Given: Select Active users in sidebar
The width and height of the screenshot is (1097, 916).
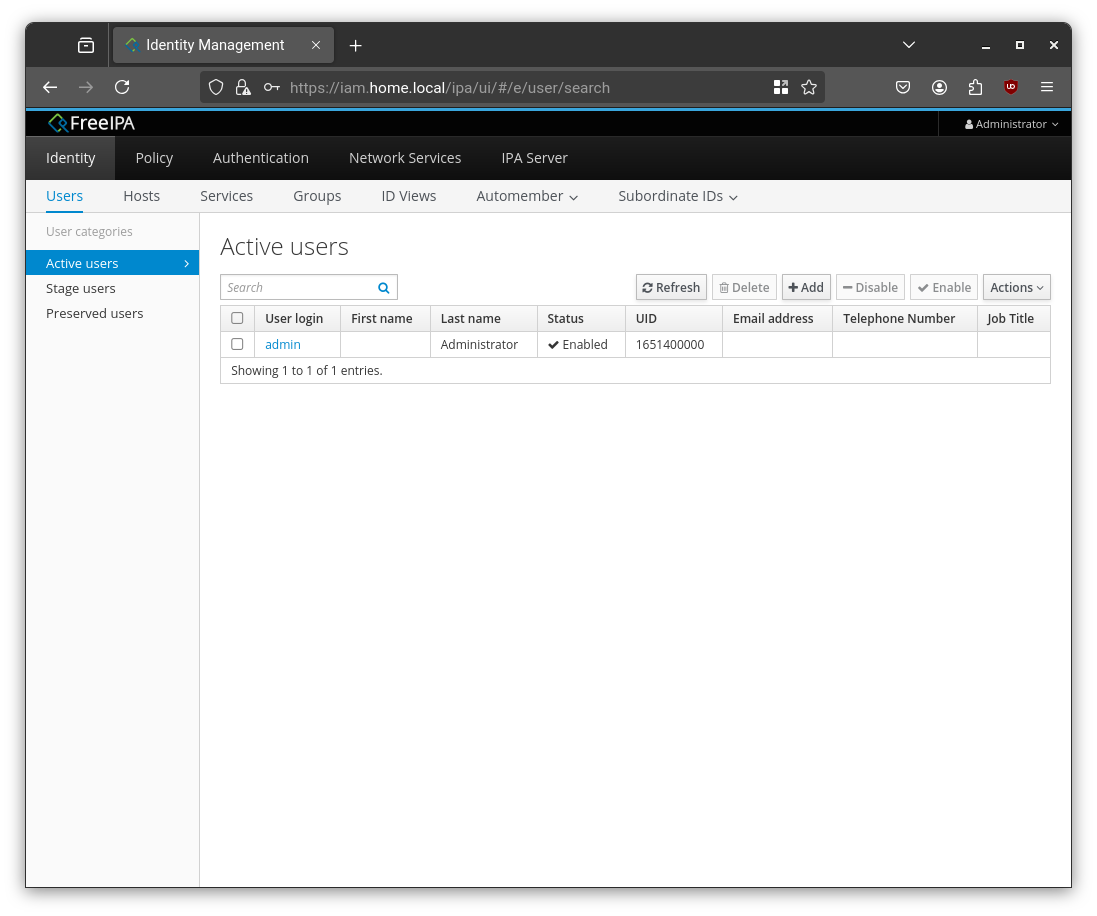Looking at the screenshot, I should click(113, 263).
